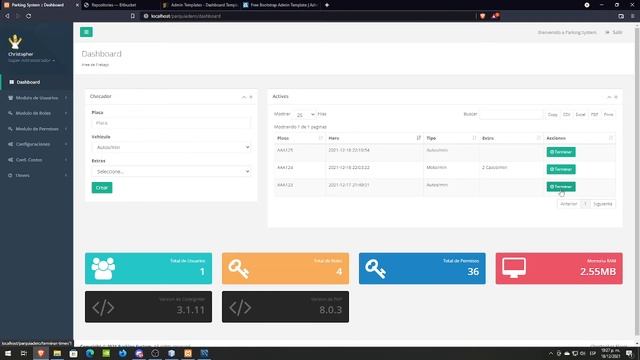Click the 2.55MB memory value
The height and width of the screenshot is (360, 640).
click(x=598, y=272)
